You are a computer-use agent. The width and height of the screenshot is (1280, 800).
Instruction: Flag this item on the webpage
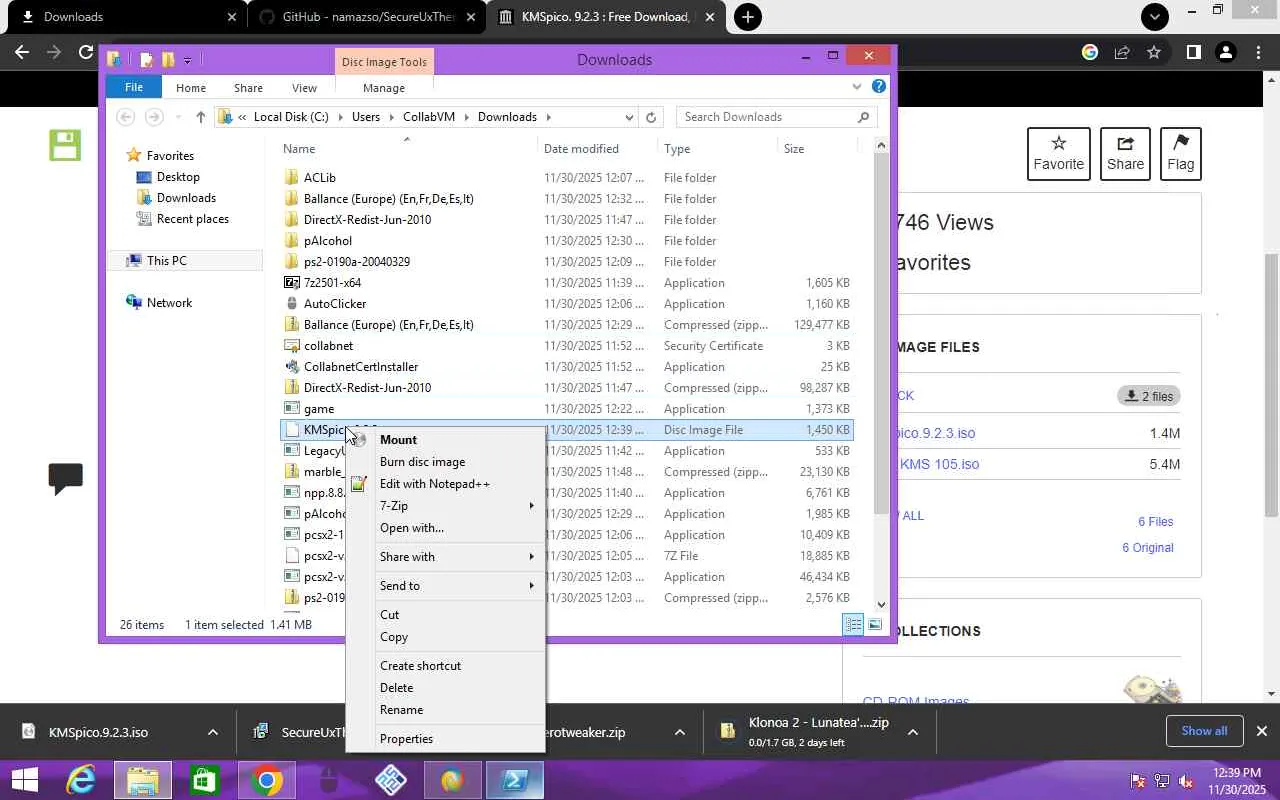pyautogui.click(x=1180, y=154)
